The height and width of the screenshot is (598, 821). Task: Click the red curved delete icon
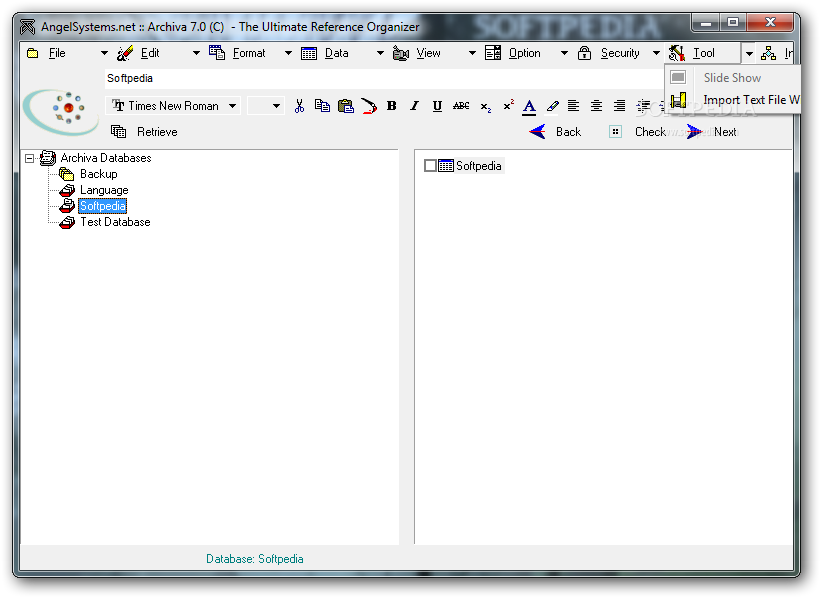[369, 106]
